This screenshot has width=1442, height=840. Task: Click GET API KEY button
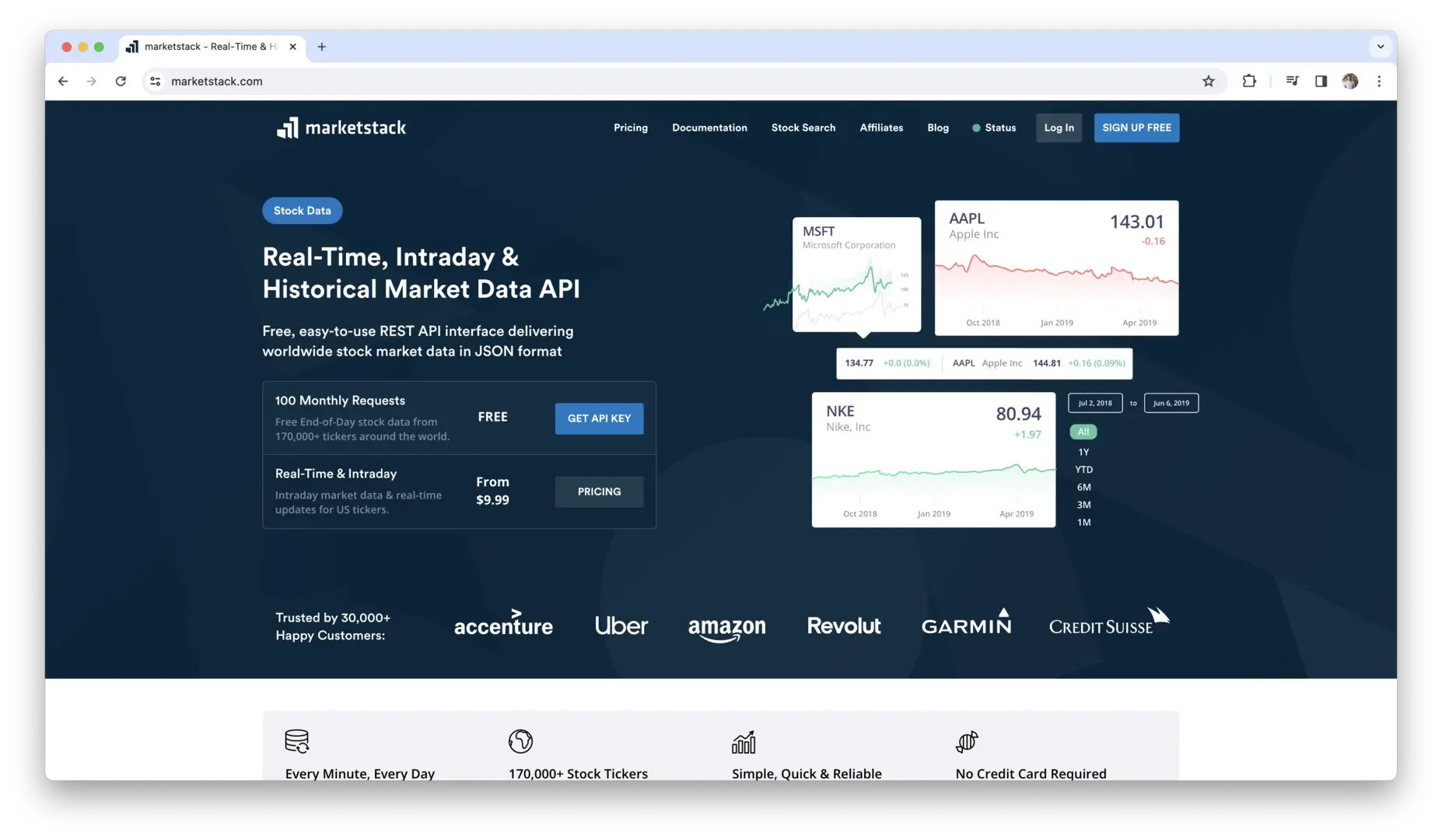pyautogui.click(x=599, y=418)
